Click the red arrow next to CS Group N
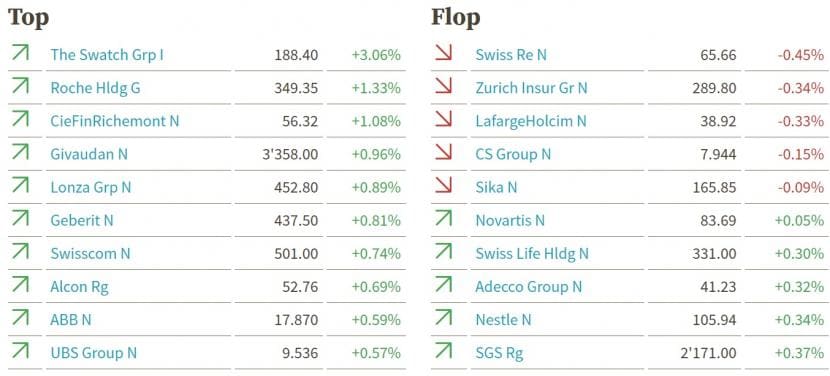Screen dimensions: 830x376 (444, 152)
